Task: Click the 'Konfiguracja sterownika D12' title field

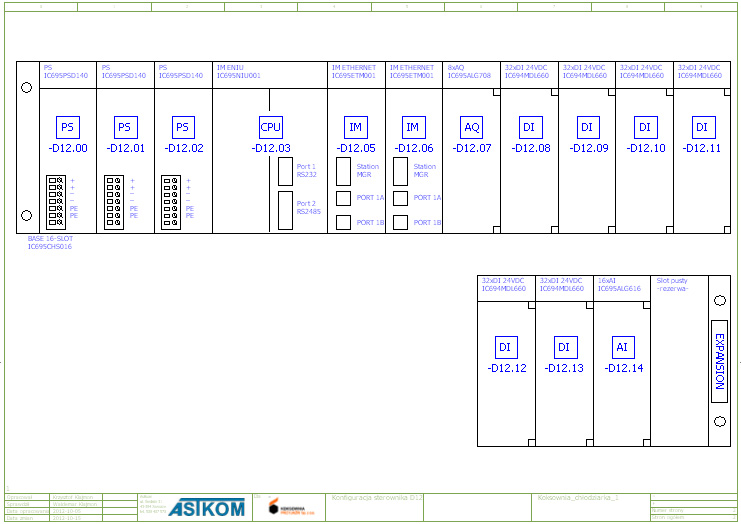Action: pyautogui.click(x=377, y=497)
